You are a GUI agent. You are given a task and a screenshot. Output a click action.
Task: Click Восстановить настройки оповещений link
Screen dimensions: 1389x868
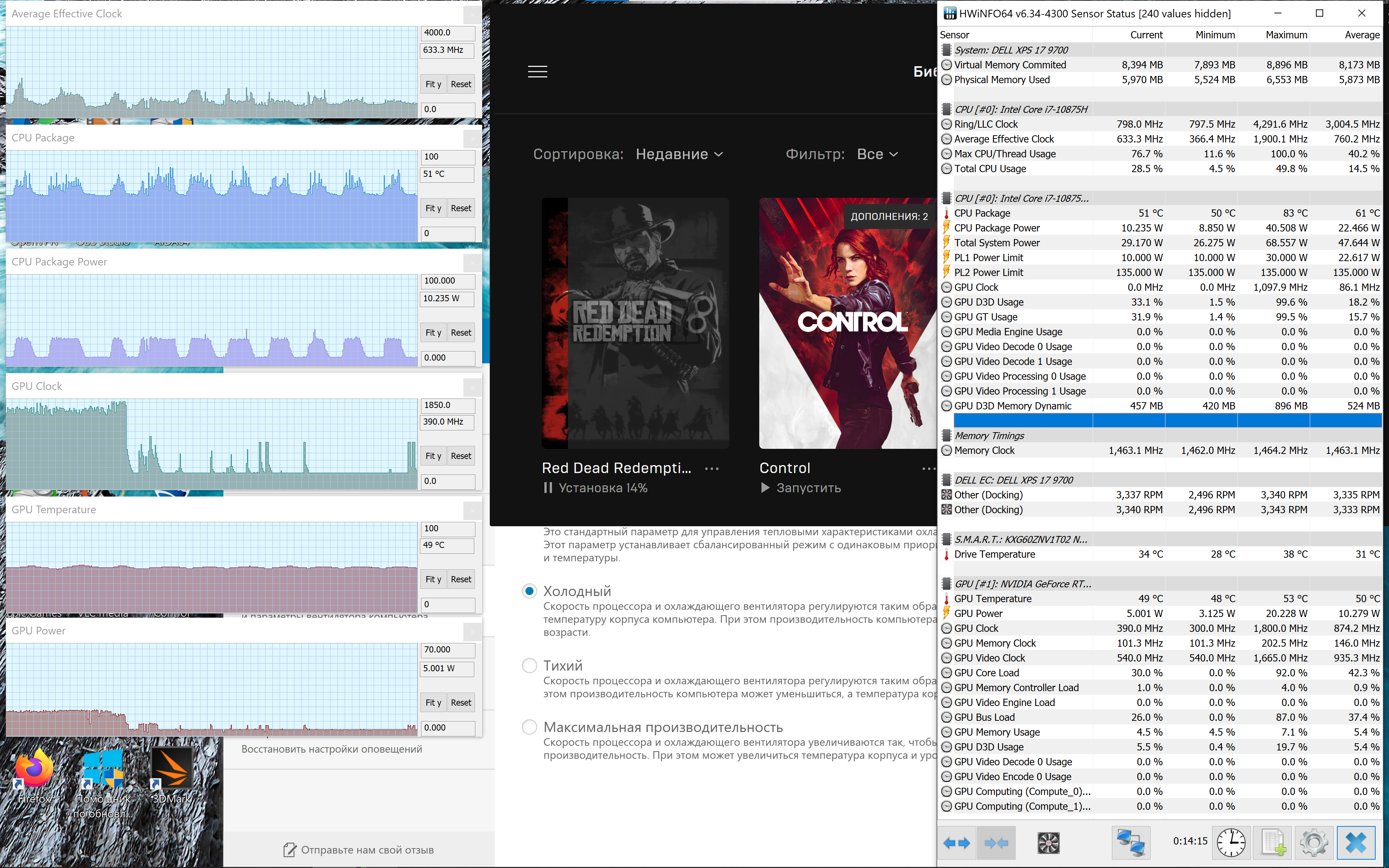332,749
